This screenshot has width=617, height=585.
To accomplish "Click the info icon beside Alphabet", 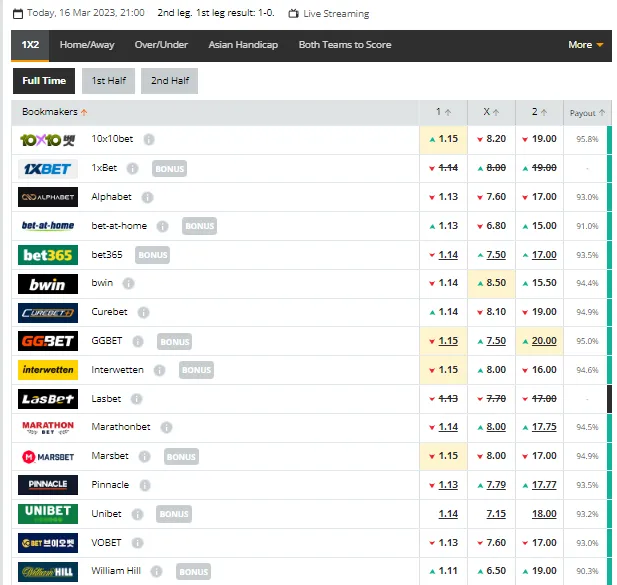I will [148, 197].
